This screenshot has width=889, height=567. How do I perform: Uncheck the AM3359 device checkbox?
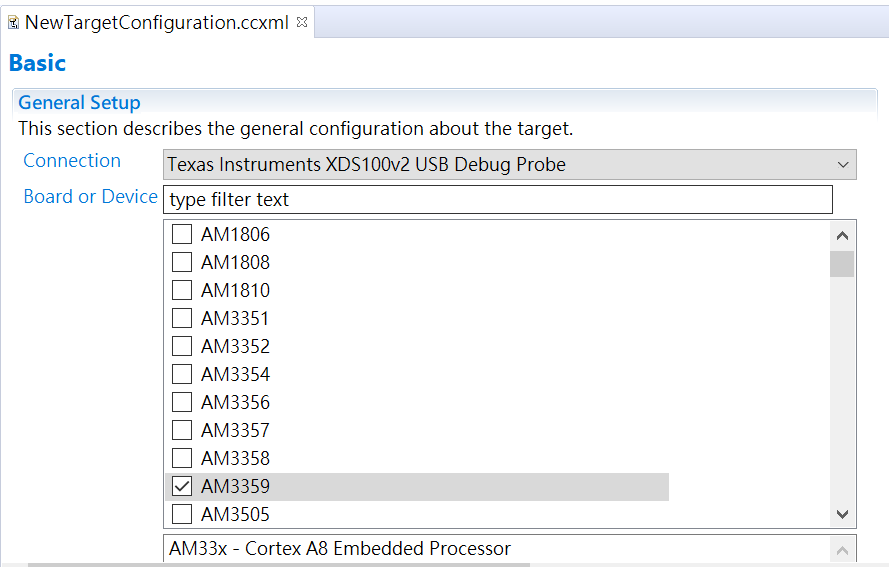point(182,487)
